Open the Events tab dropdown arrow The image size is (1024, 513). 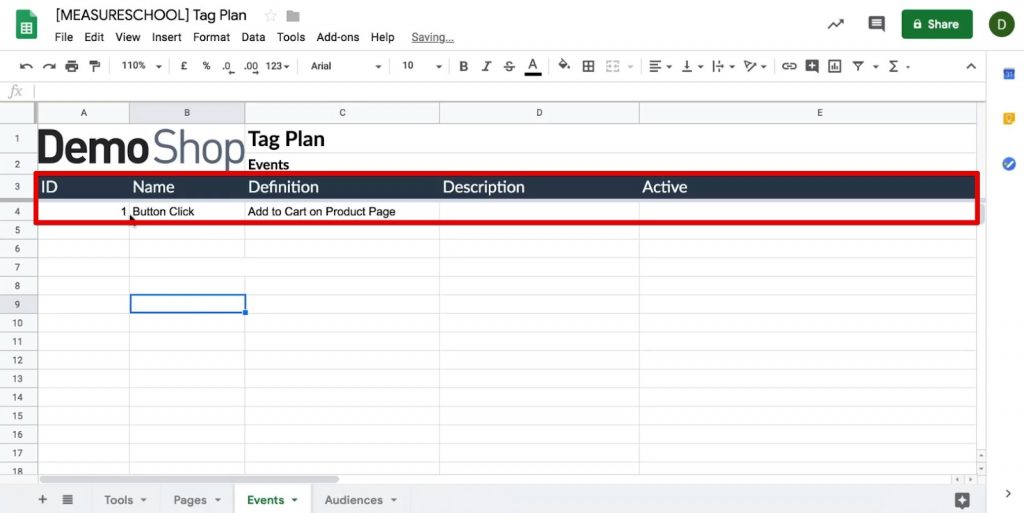295,501
